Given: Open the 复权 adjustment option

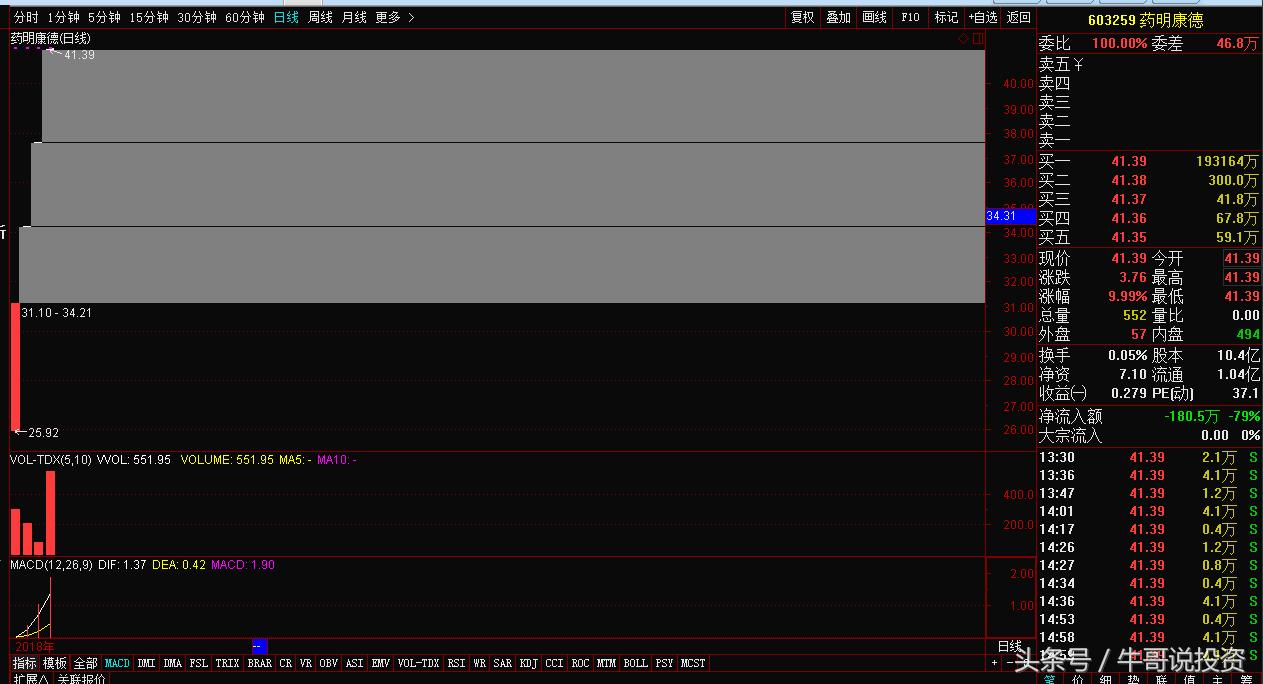Looking at the screenshot, I should [x=802, y=17].
